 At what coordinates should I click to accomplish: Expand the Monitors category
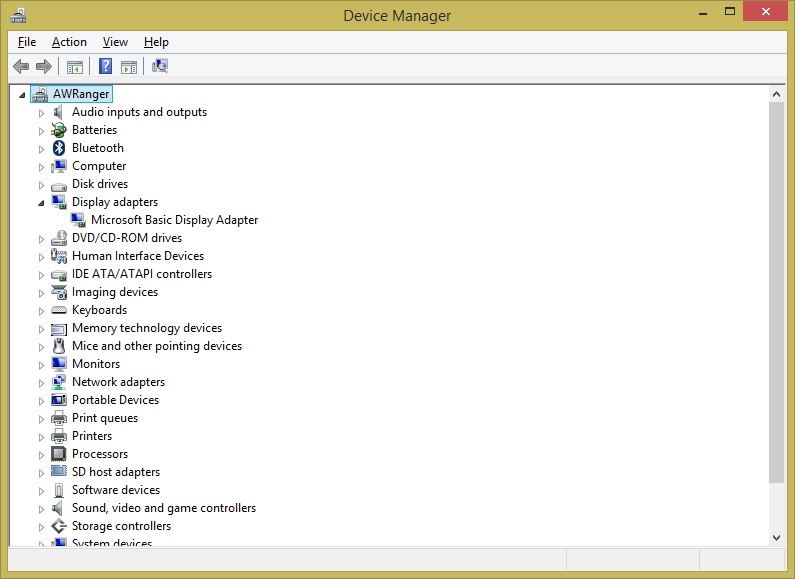(x=42, y=365)
